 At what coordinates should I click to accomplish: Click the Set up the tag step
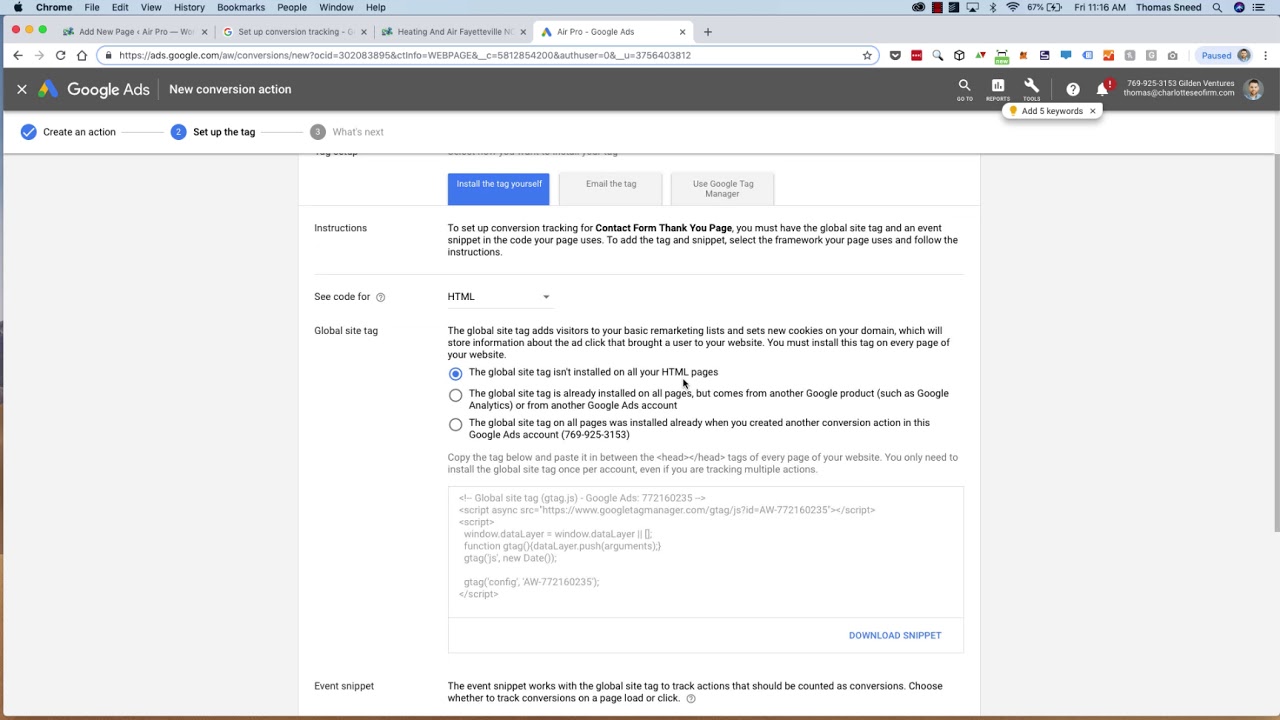213,132
